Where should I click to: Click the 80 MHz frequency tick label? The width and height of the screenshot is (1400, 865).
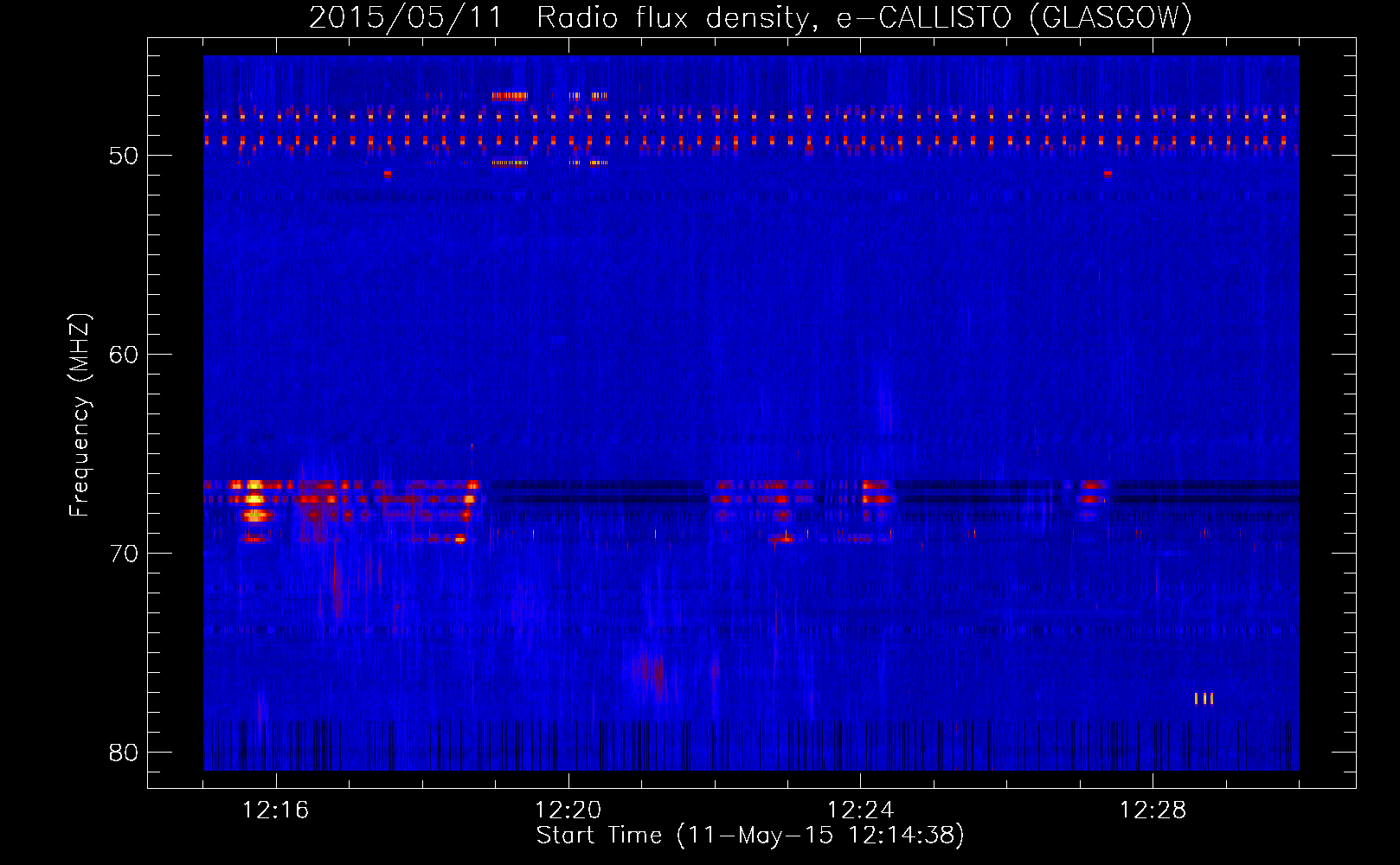(124, 753)
